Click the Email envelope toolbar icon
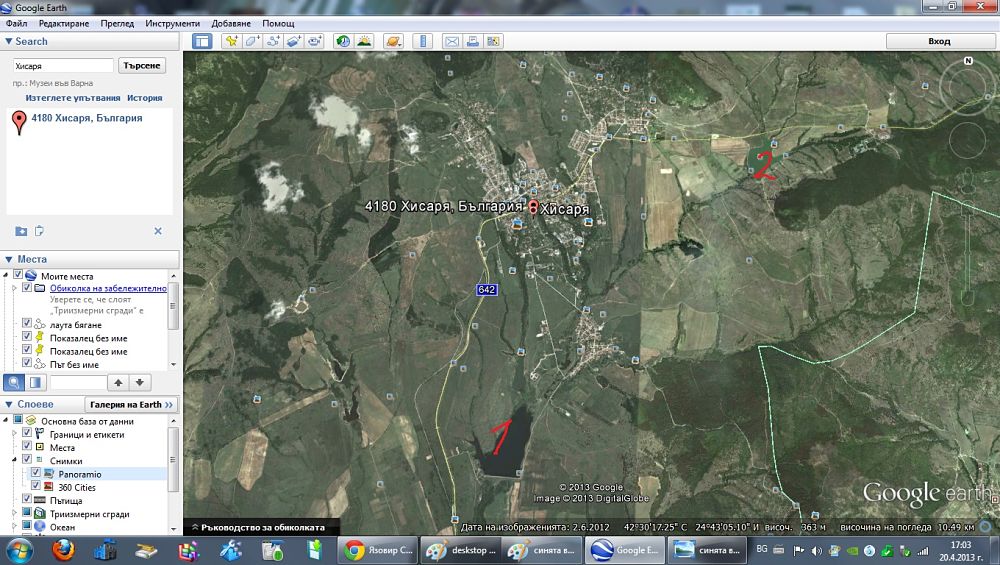 451,41
